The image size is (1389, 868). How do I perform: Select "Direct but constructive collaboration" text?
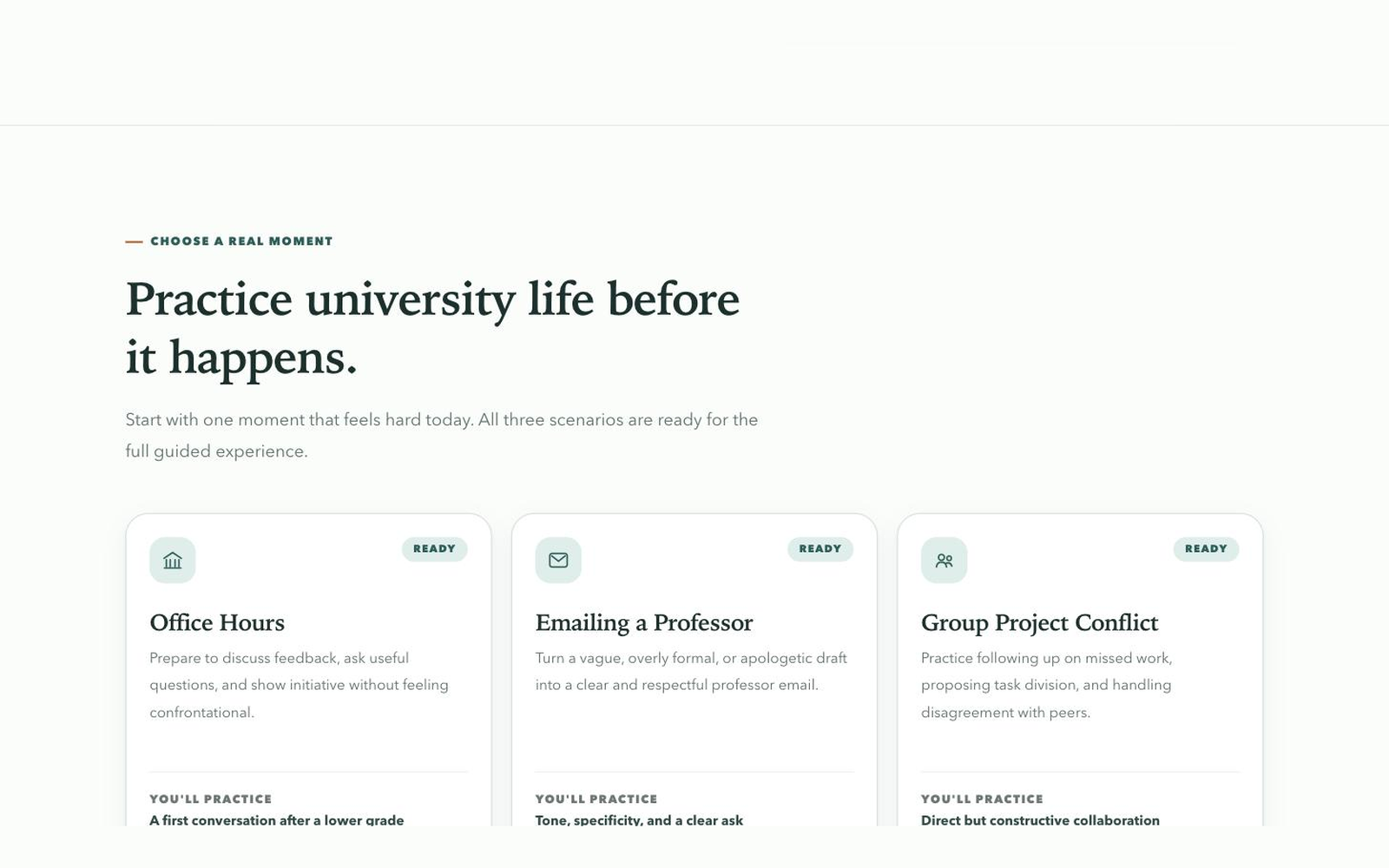(1040, 820)
